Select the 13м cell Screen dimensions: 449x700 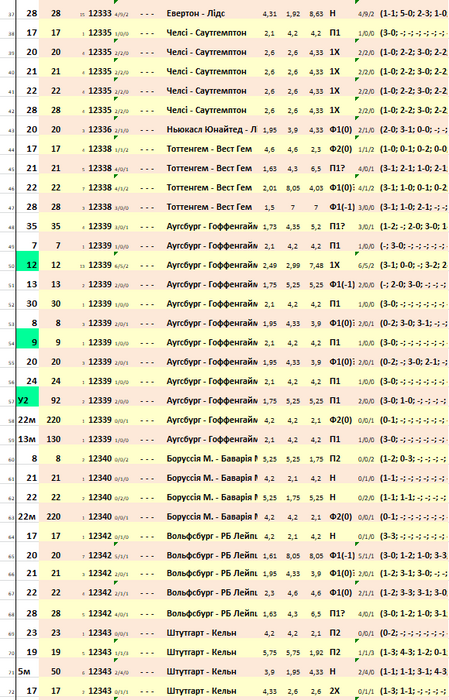point(28,439)
